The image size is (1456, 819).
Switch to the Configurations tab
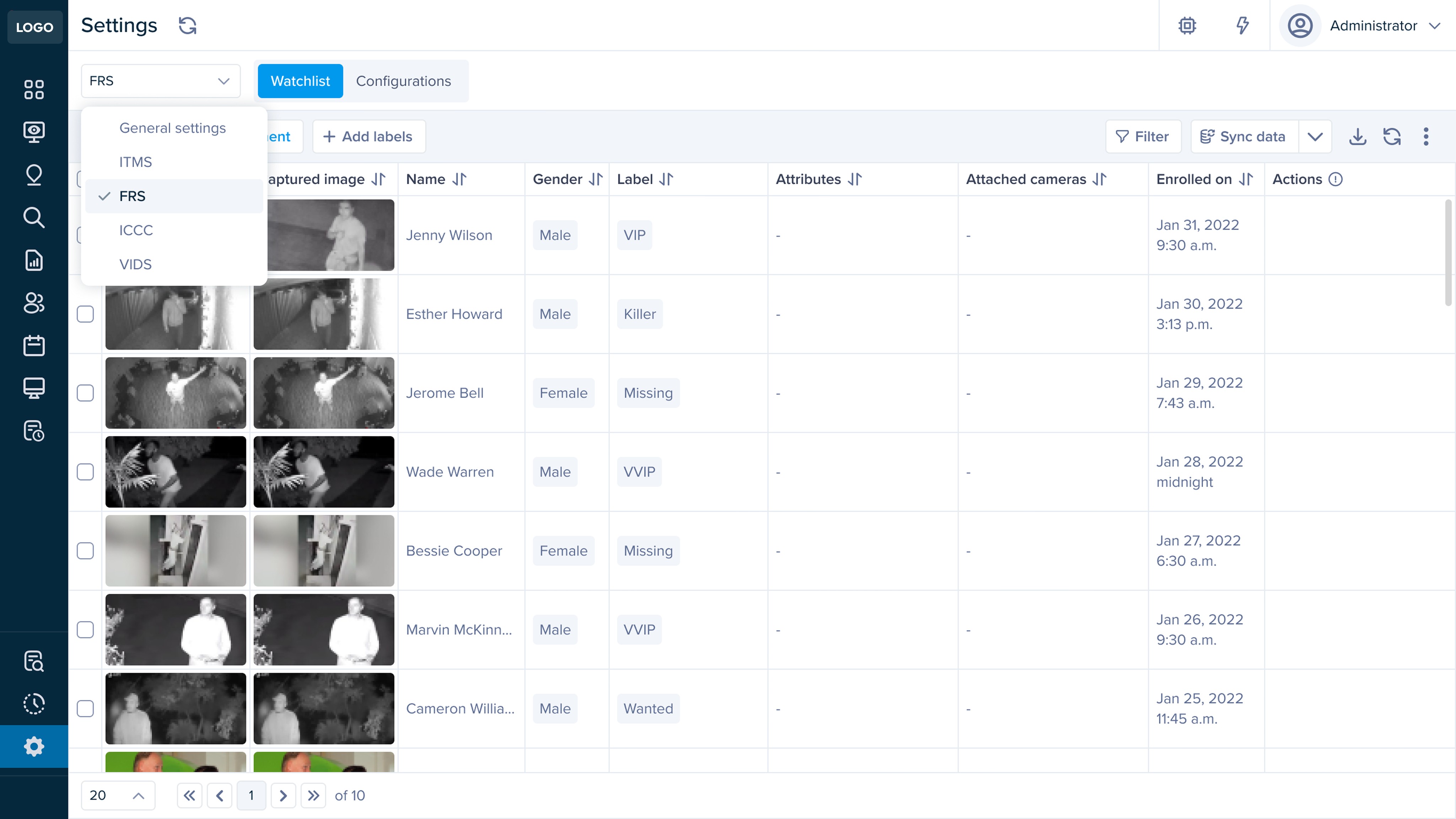(x=403, y=81)
